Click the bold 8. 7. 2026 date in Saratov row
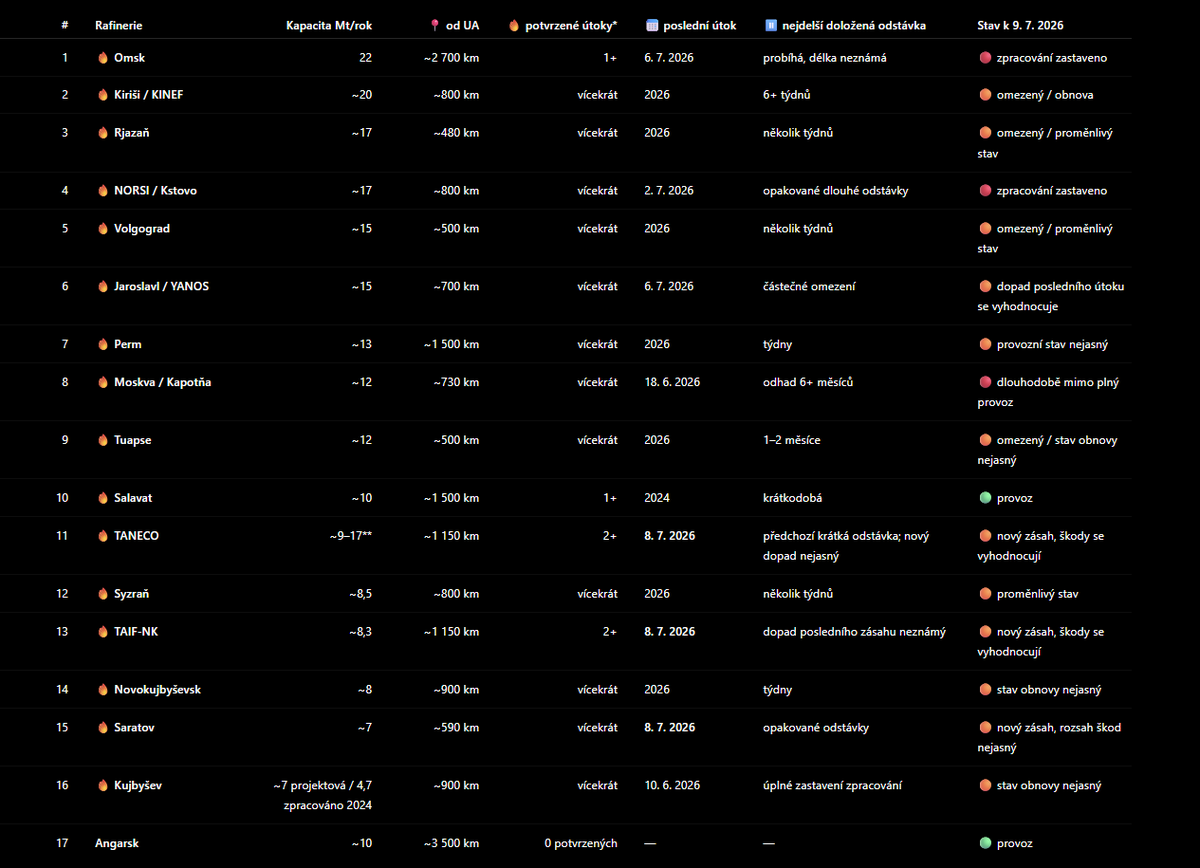The image size is (1200, 868). coord(670,728)
